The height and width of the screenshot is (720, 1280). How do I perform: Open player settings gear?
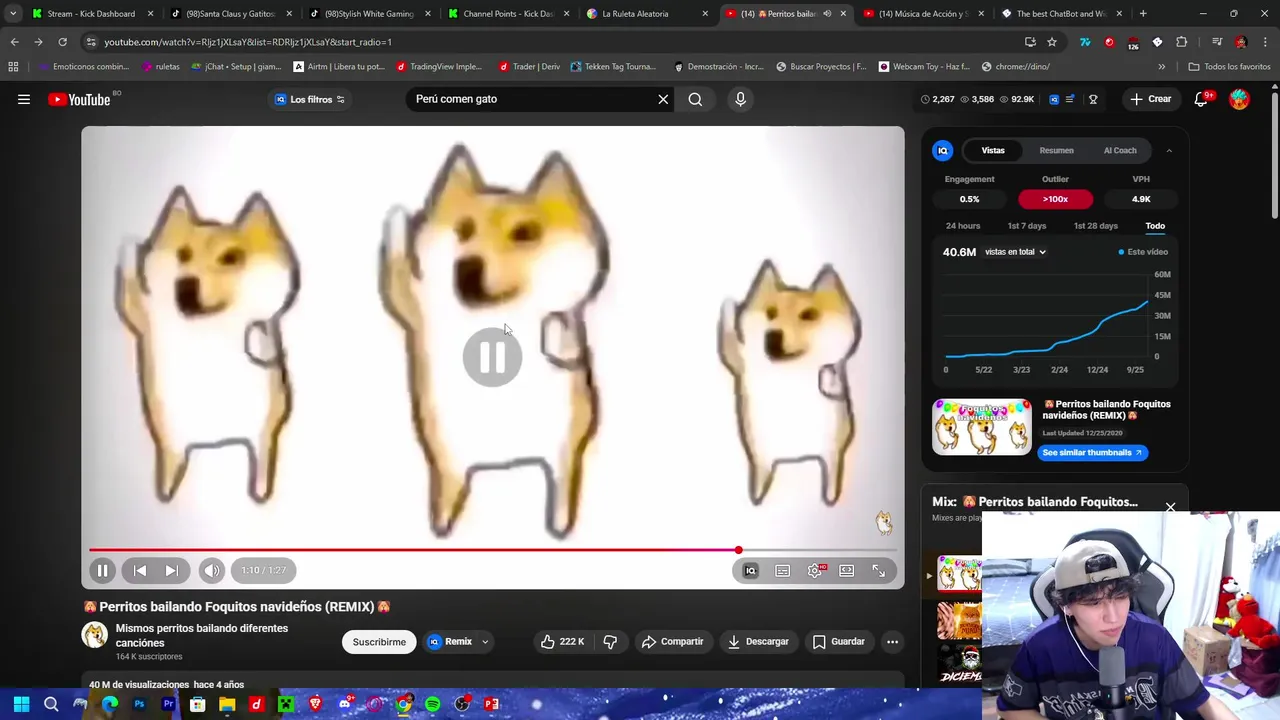click(815, 570)
